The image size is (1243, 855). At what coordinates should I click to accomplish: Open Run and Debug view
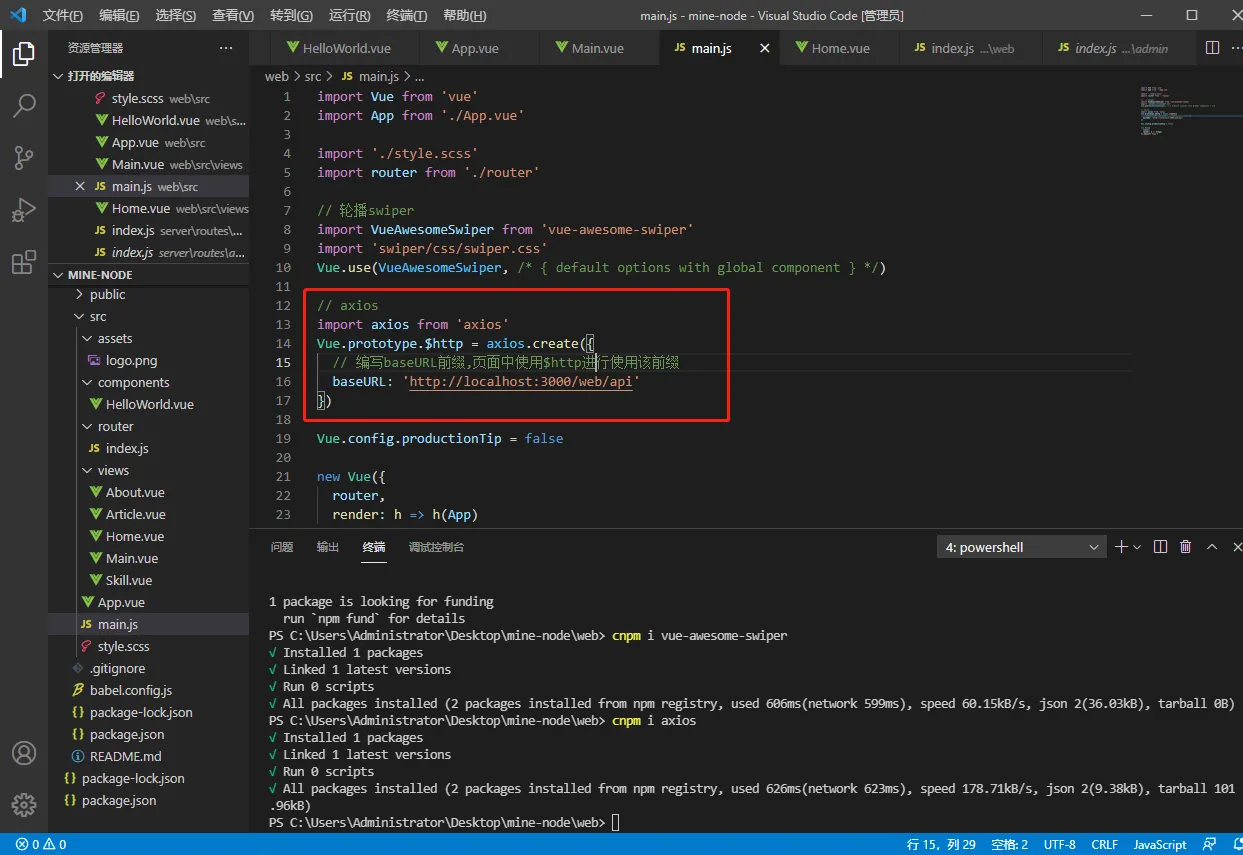click(24, 210)
